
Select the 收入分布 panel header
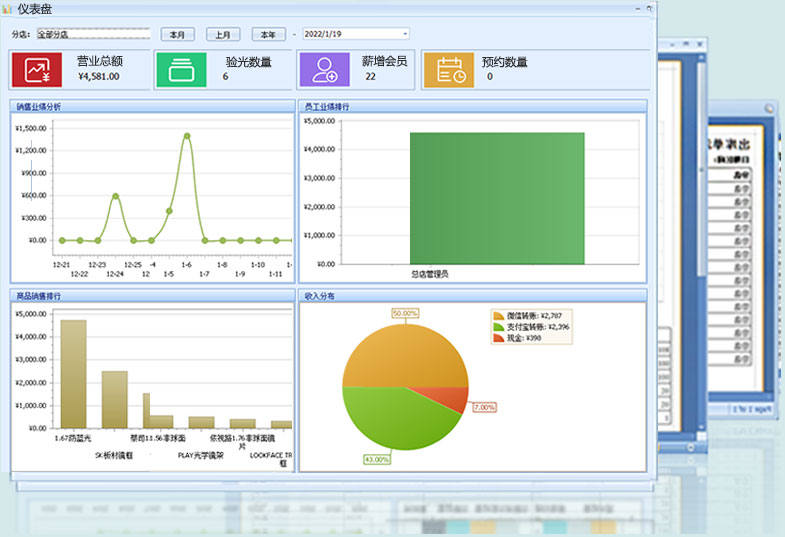tap(322, 296)
